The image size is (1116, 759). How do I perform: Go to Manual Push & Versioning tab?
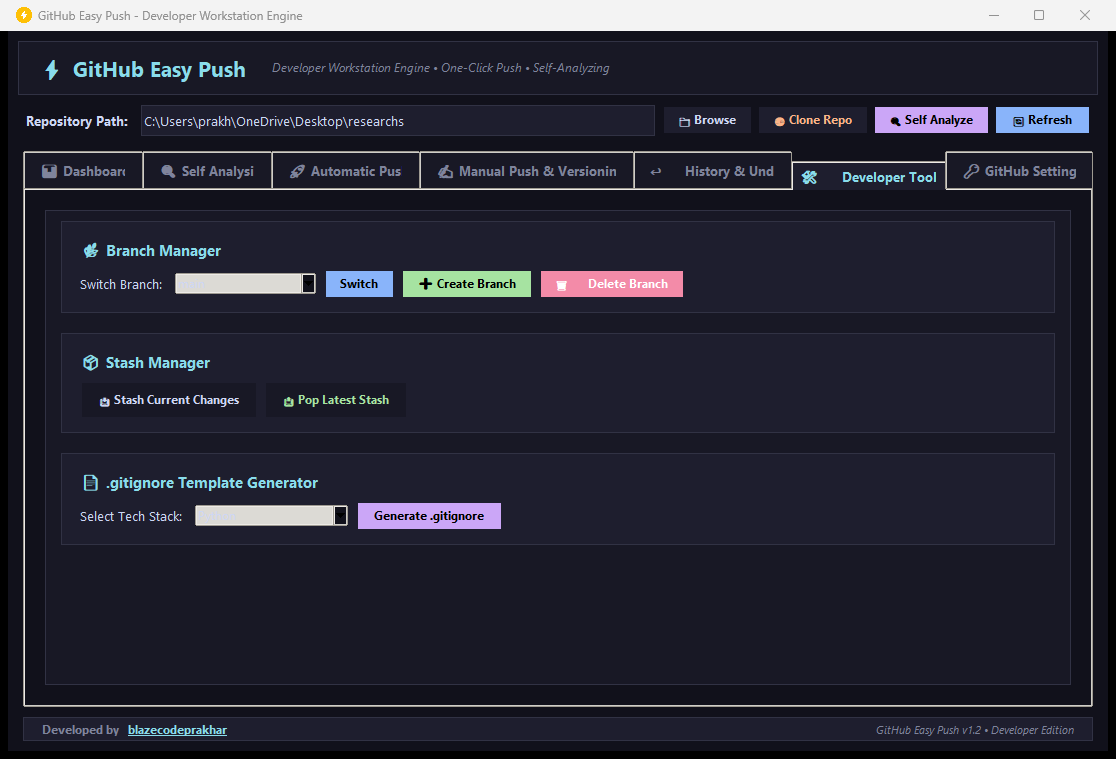click(x=527, y=171)
